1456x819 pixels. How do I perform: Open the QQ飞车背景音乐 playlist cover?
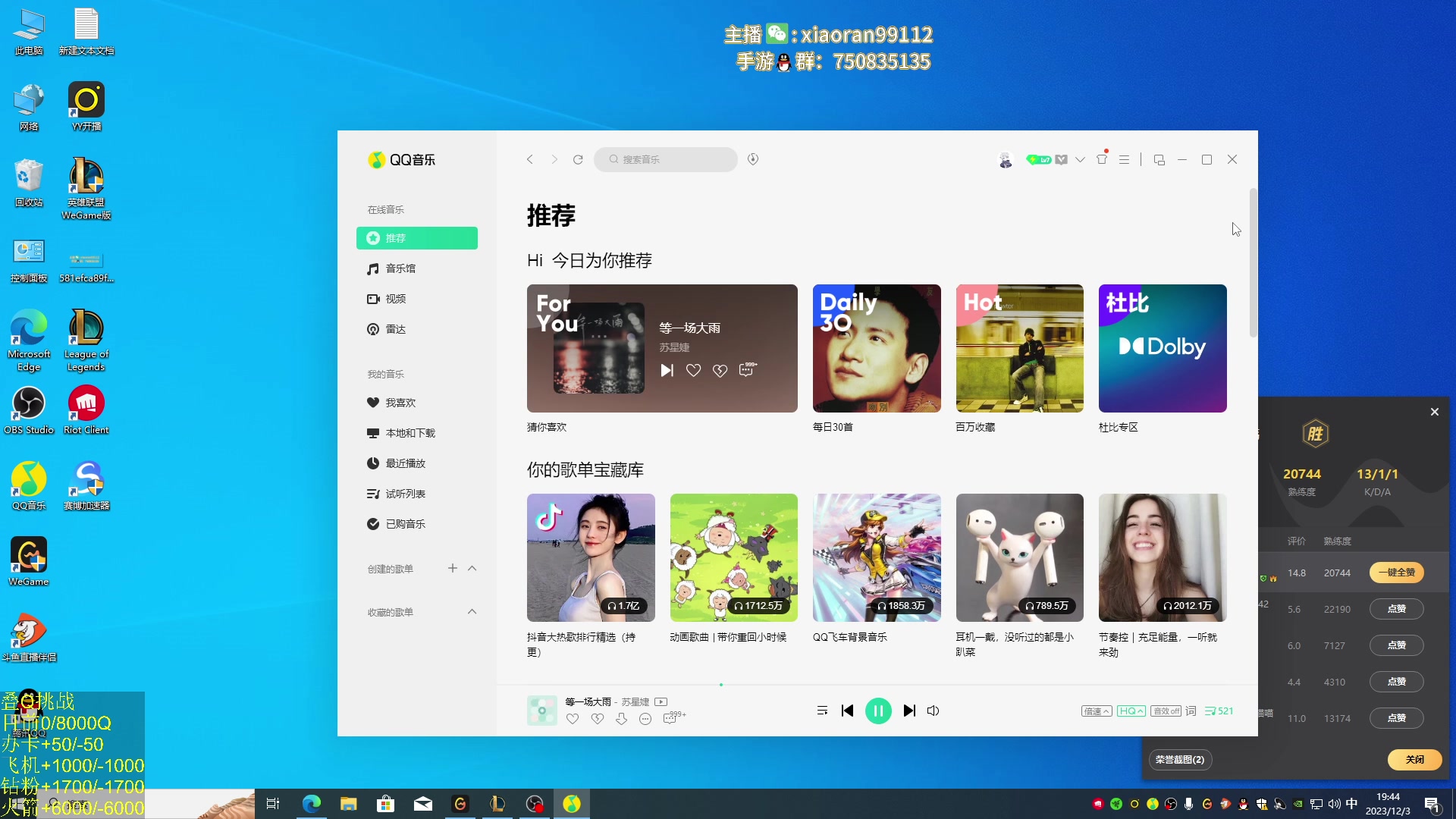point(877,557)
